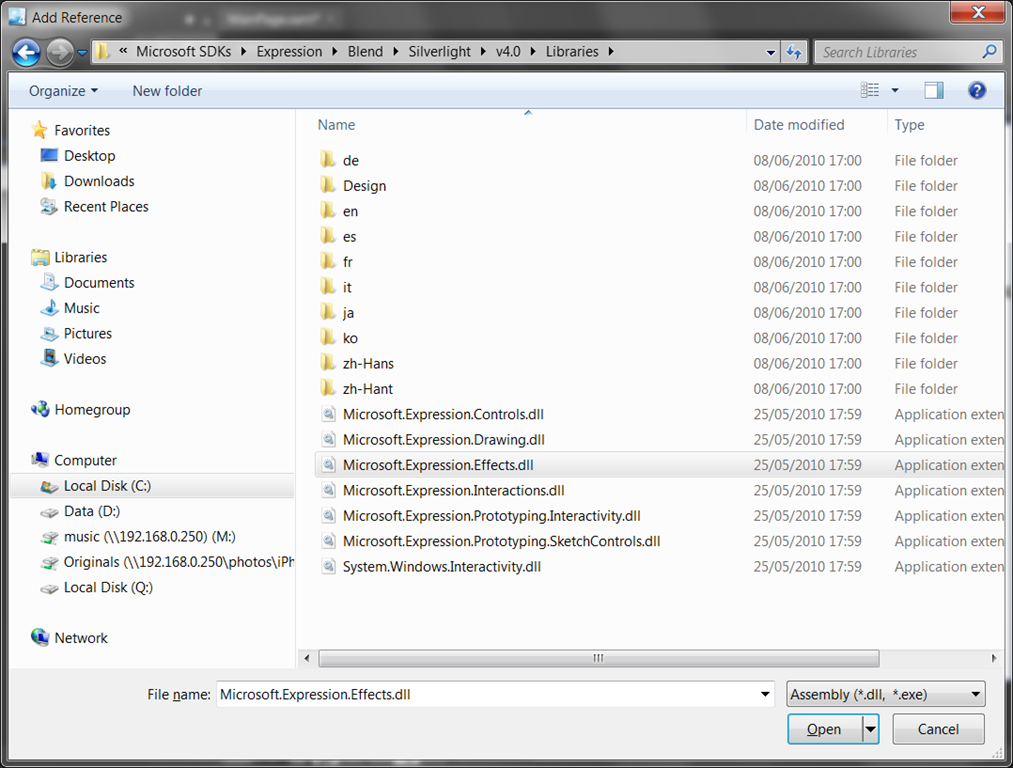Screen dimensions: 1013x768
Task: Select Blend breadcrumb segment
Action: point(365,52)
